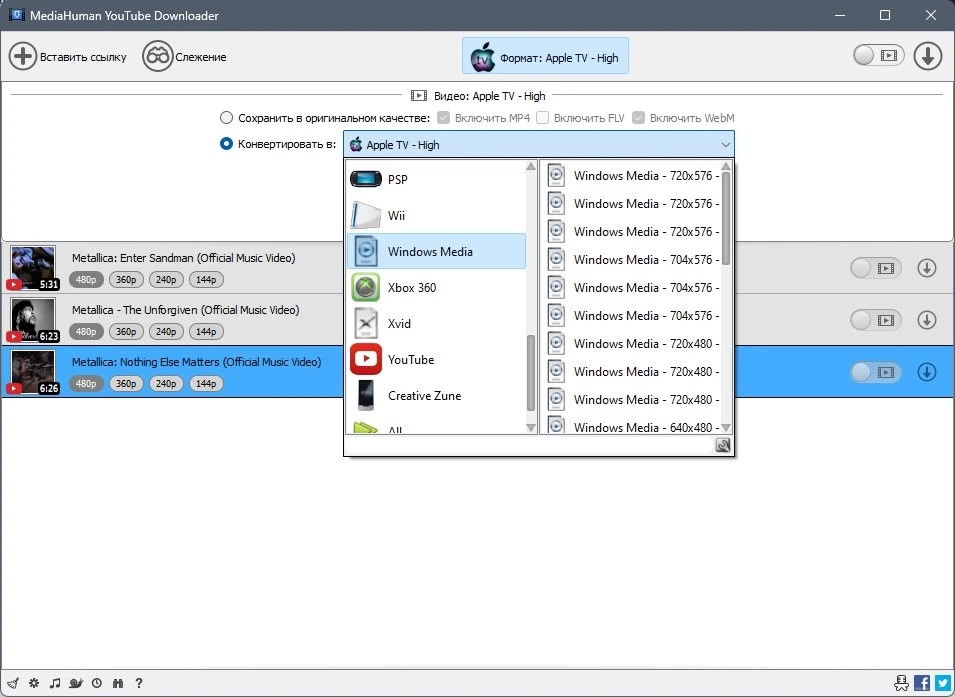Click device list scroll up arrow

click(530, 166)
